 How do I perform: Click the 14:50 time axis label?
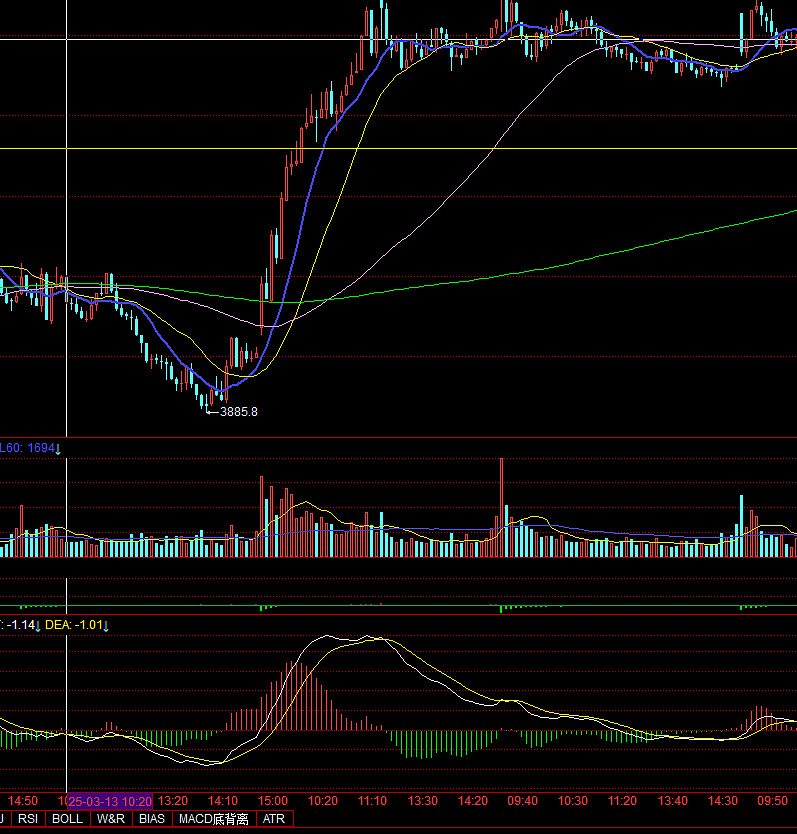coord(22,801)
